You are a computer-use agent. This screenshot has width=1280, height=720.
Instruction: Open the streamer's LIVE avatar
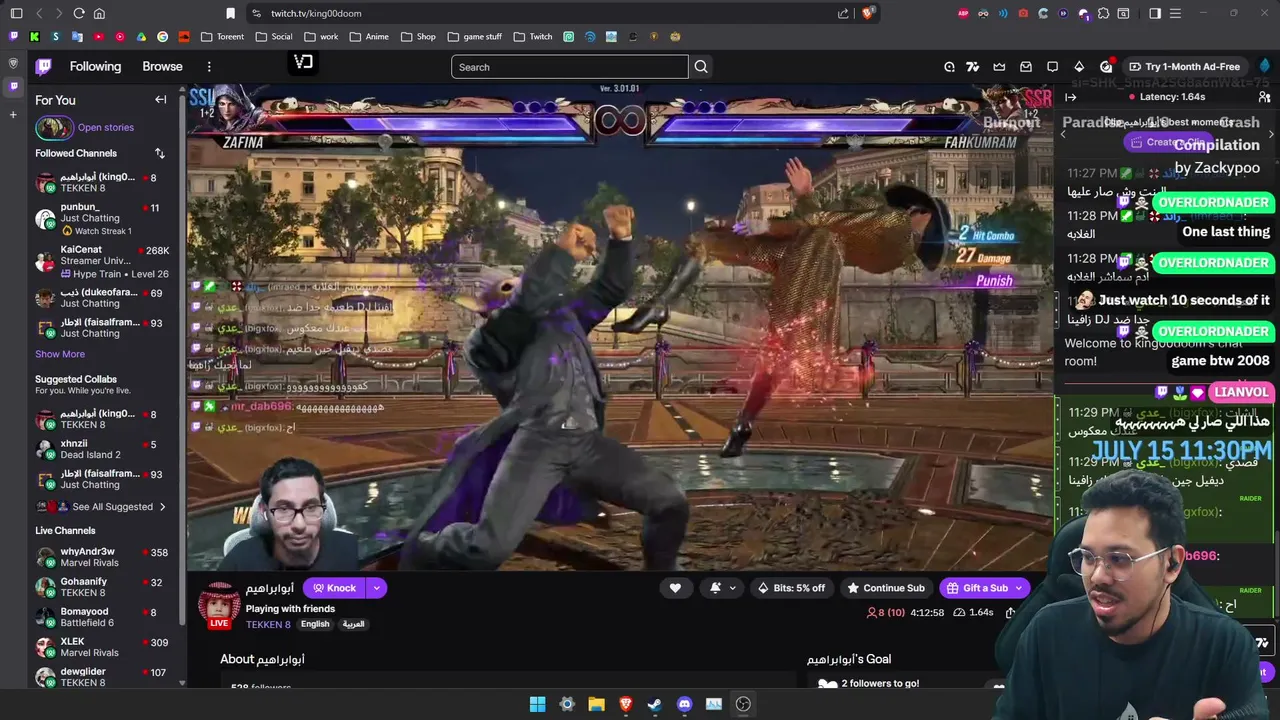(x=219, y=607)
